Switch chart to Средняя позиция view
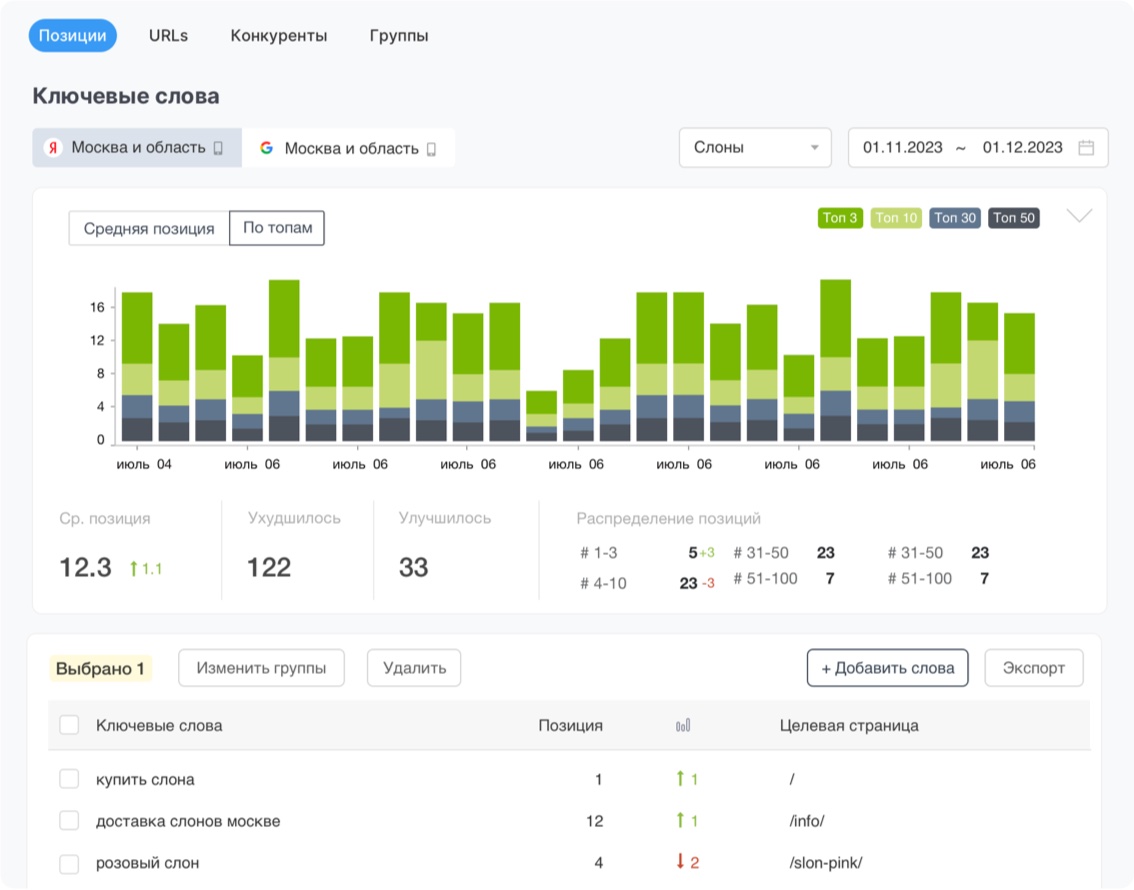 point(149,228)
